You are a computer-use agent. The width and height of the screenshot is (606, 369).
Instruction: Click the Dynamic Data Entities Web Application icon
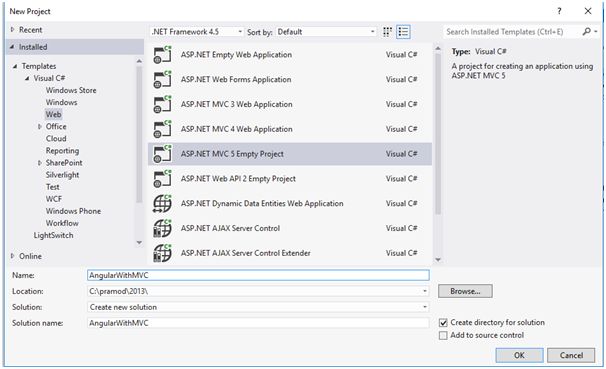click(x=162, y=203)
